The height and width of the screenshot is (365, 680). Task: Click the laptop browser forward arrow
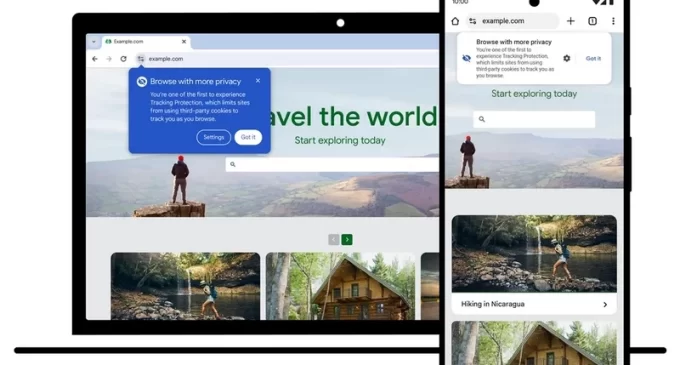(x=109, y=59)
